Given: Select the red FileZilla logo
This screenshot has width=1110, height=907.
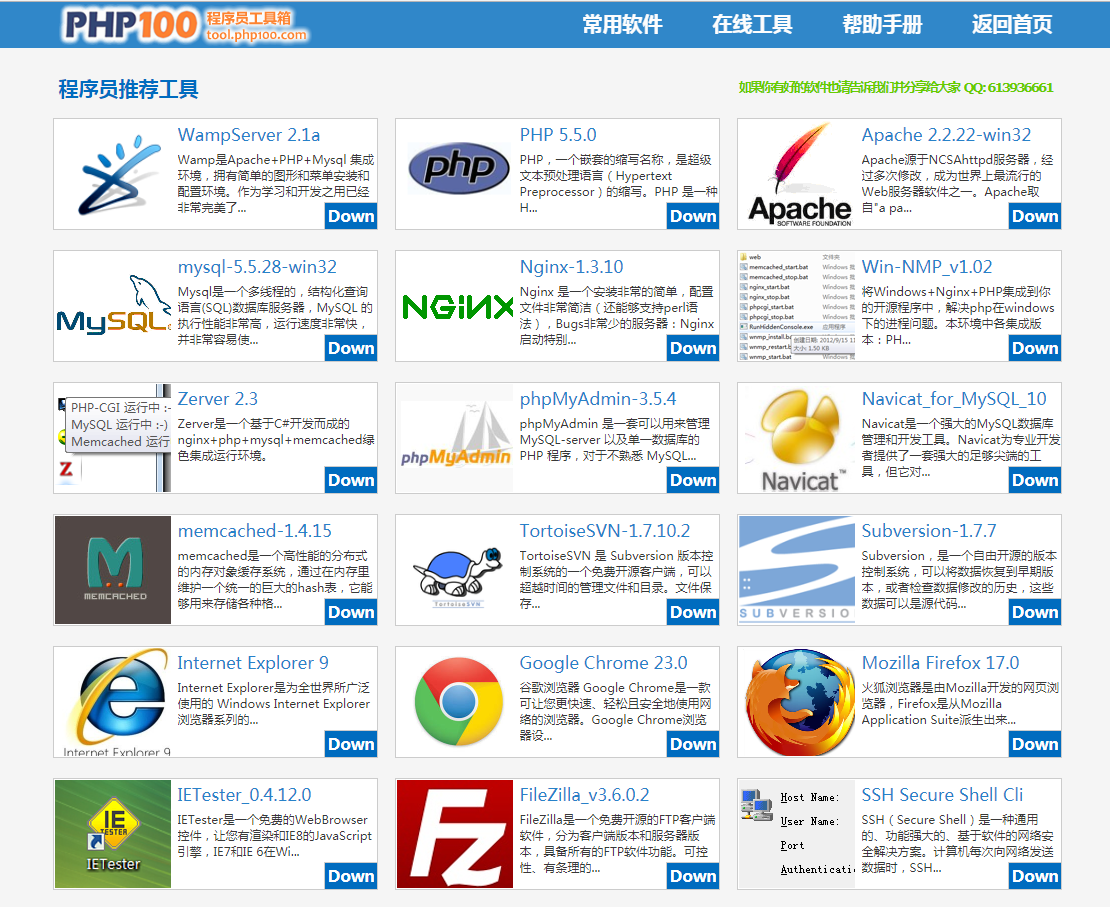Looking at the screenshot, I should tap(455, 834).
